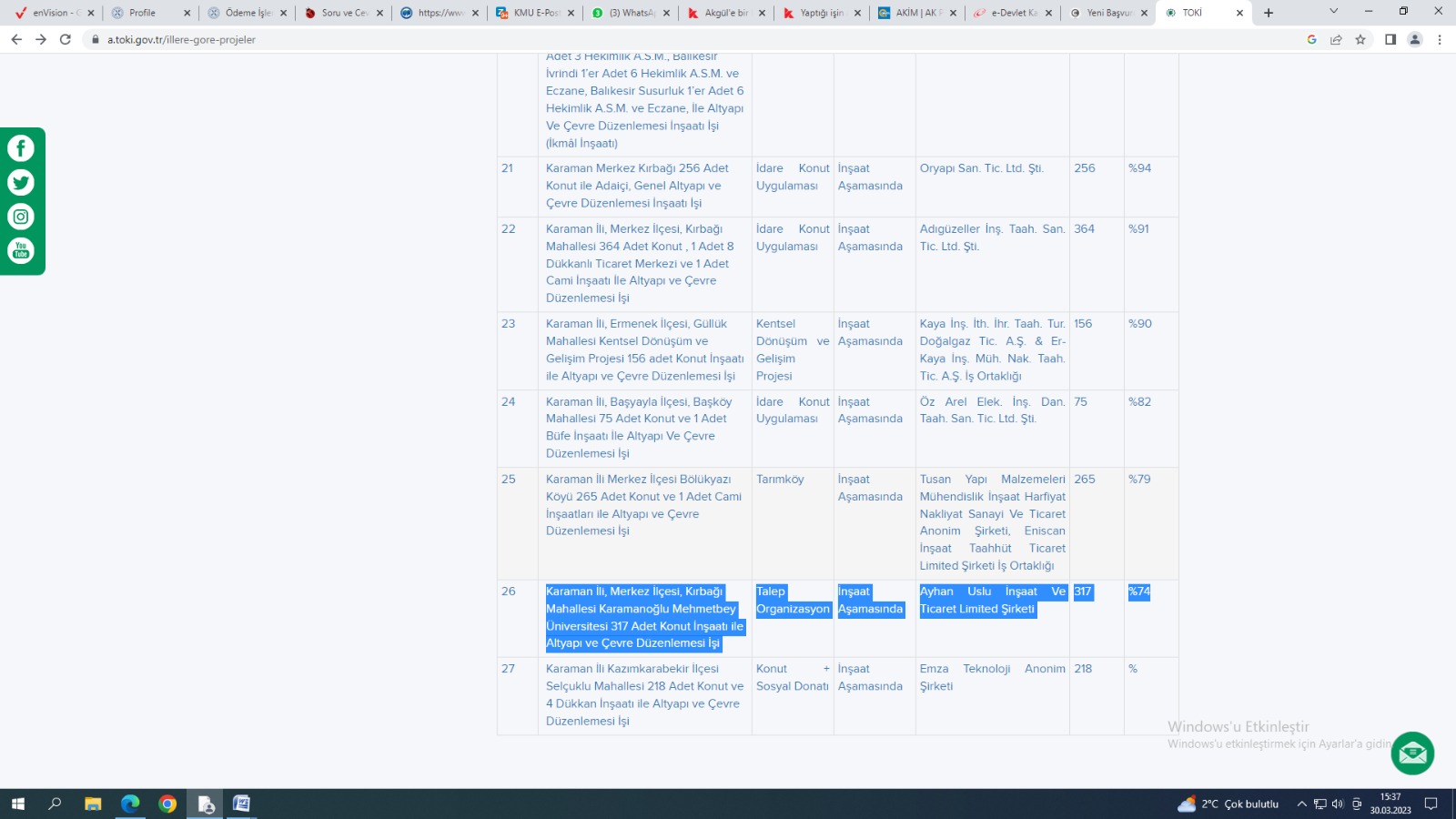1456x819 pixels.
Task: Open a new browser tab
Action: [x=1269, y=13]
